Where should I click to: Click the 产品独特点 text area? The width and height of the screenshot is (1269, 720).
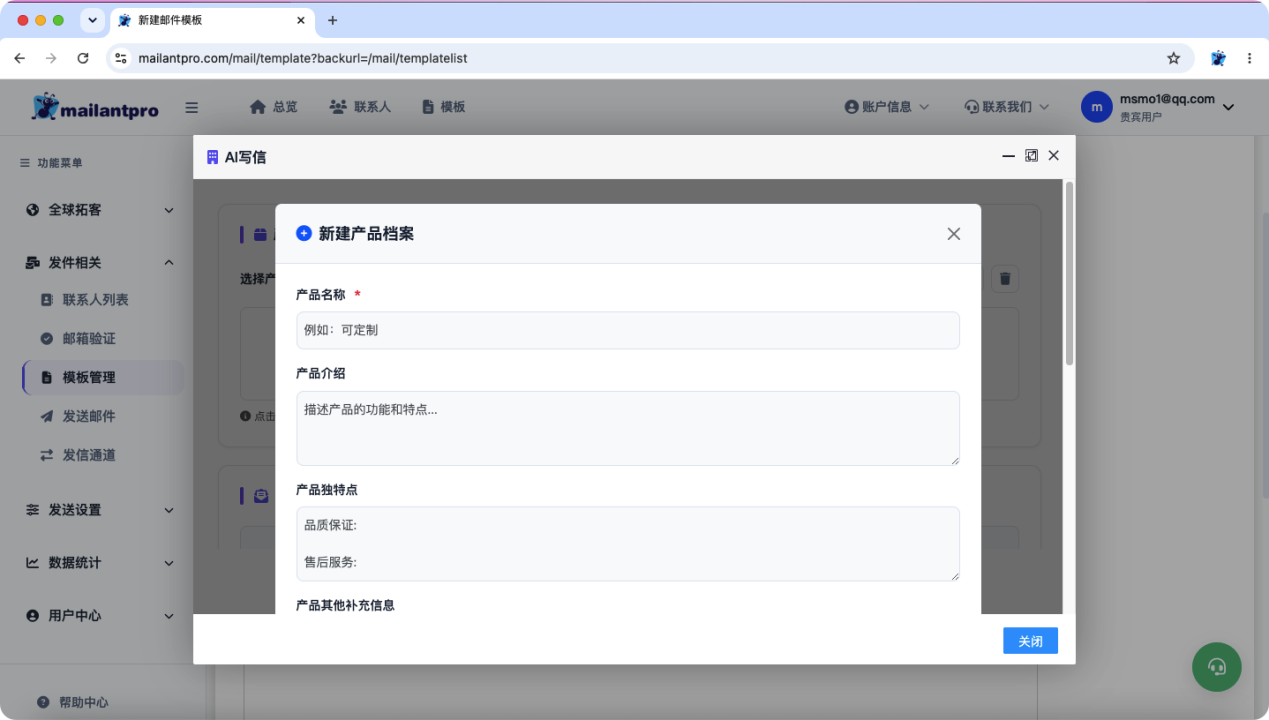tap(628, 544)
